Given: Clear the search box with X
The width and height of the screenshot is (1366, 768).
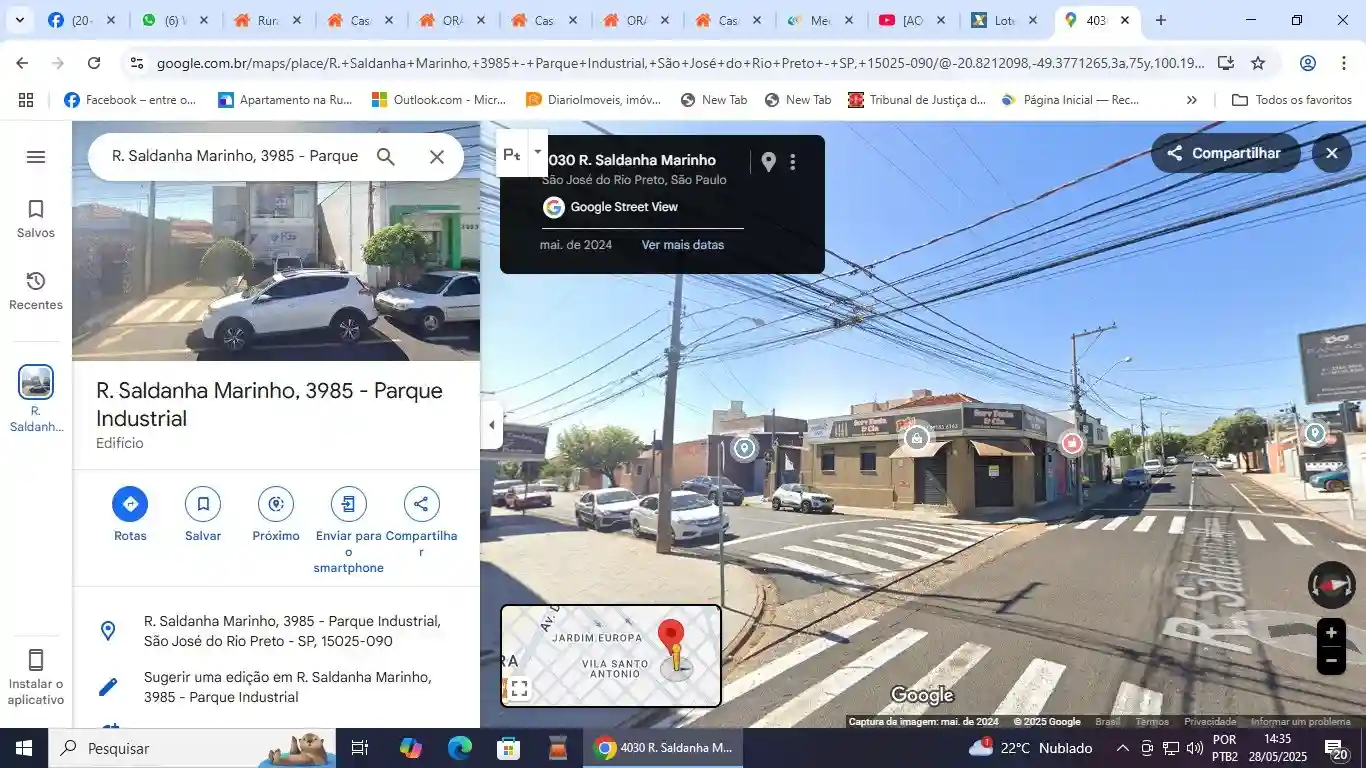Looking at the screenshot, I should [x=437, y=157].
